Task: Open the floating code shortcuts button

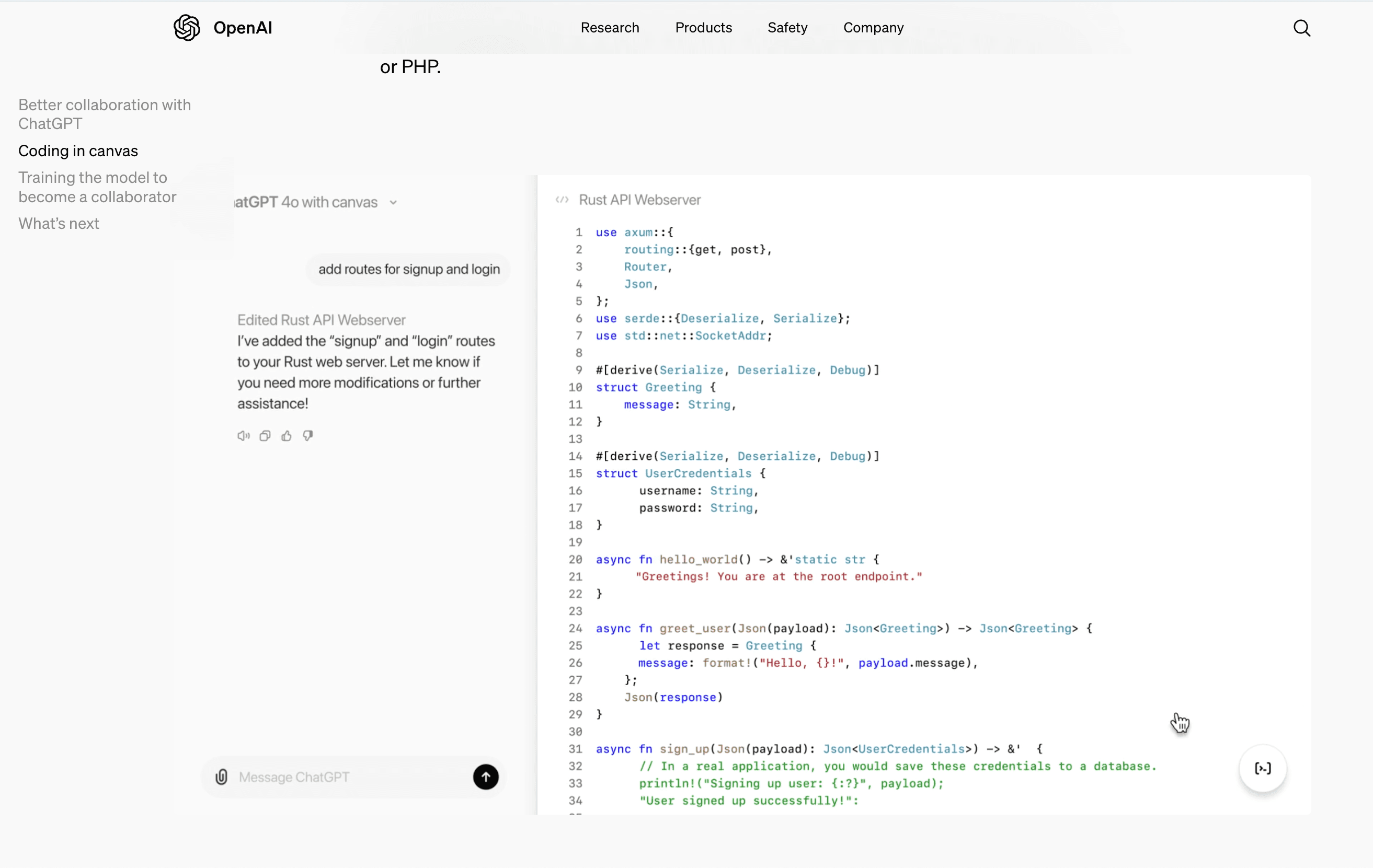Action: click(x=1262, y=768)
